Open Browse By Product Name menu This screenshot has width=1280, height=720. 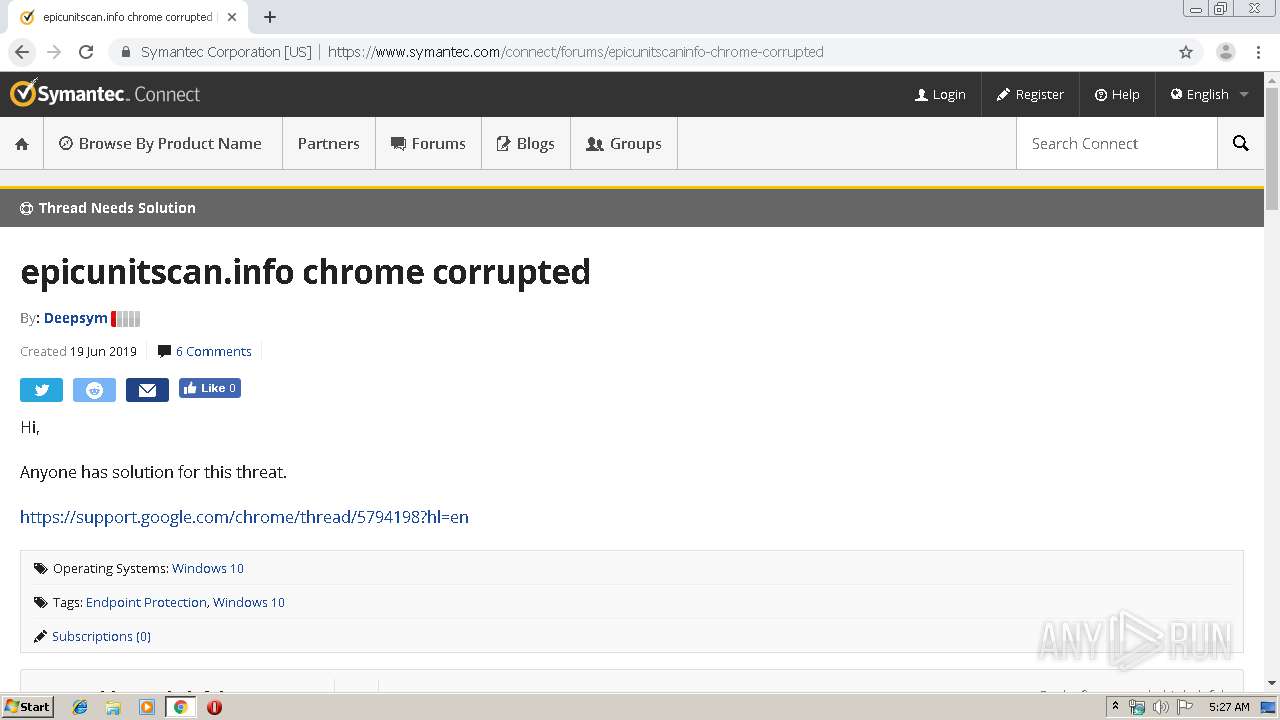(x=161, y=144)
